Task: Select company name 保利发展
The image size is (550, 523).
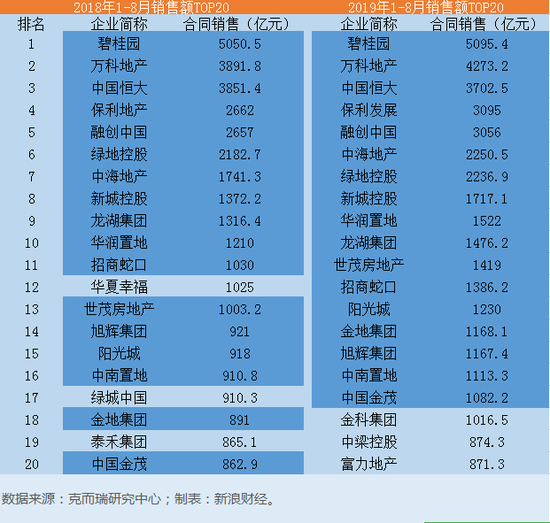Action: click(369, 110)
